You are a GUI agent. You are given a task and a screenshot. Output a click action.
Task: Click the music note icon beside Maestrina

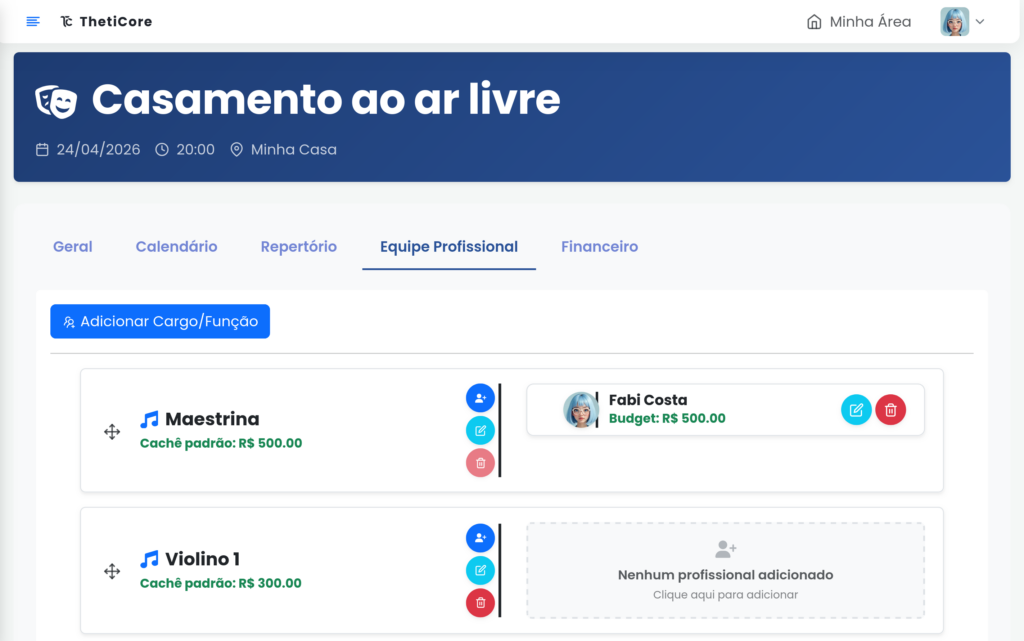coord(150,419)
